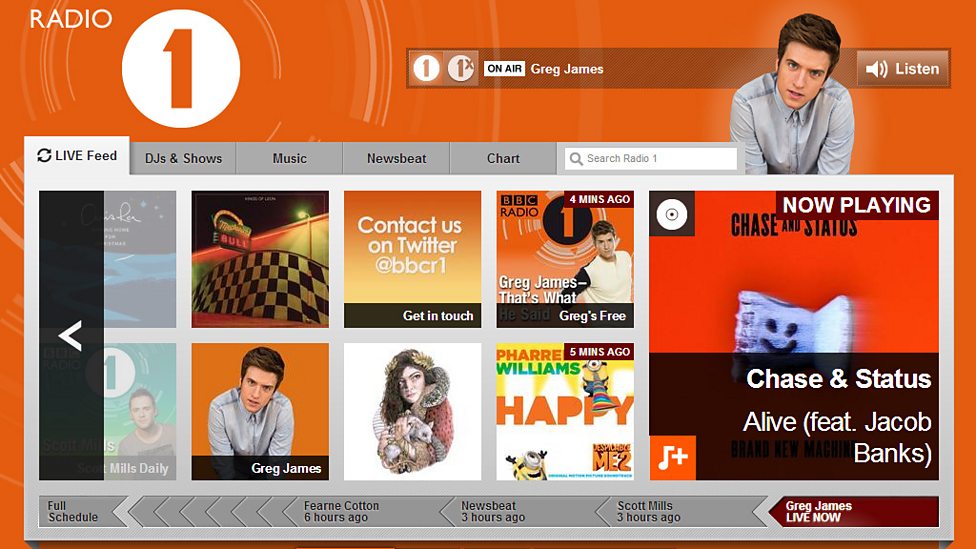The width and height of the screenshot is (976, 549).
Task: Open the Scott Mills Daily tile
Action: 140,411
